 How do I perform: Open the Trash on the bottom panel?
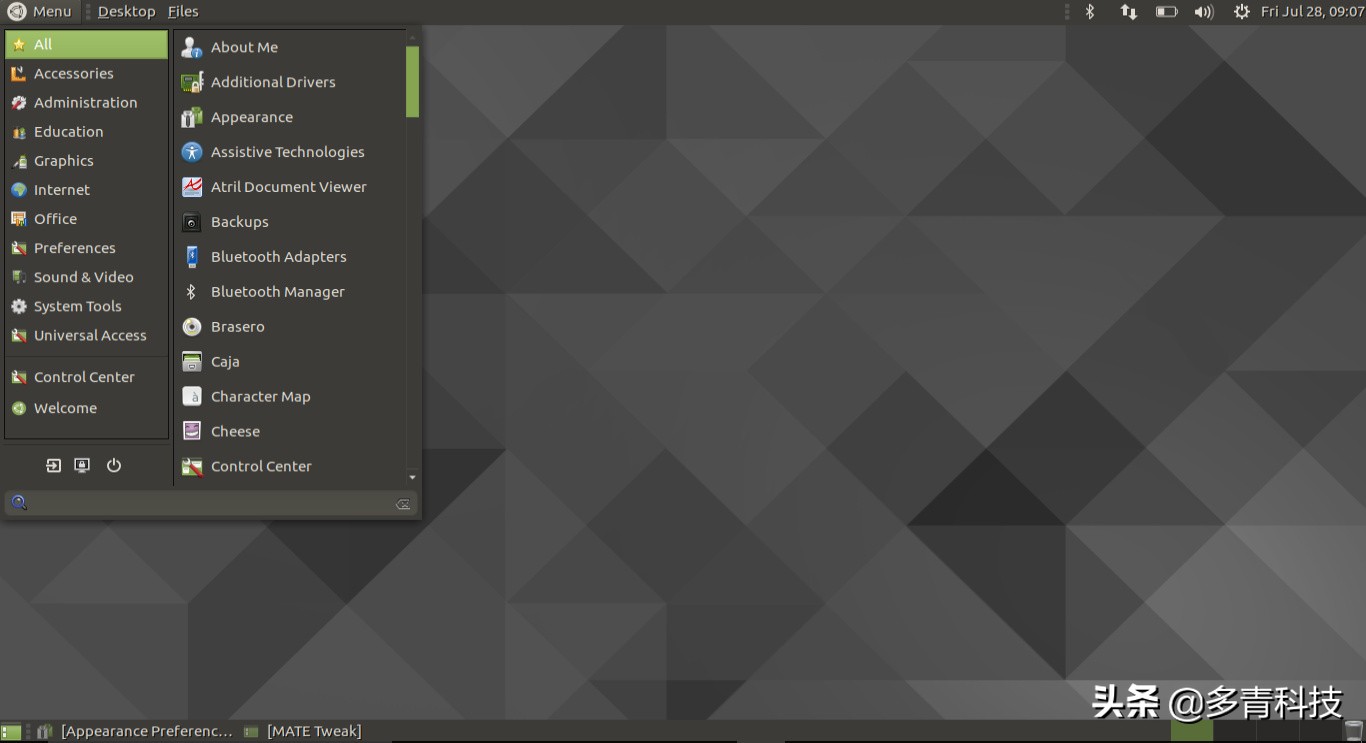pos(1353,732)
